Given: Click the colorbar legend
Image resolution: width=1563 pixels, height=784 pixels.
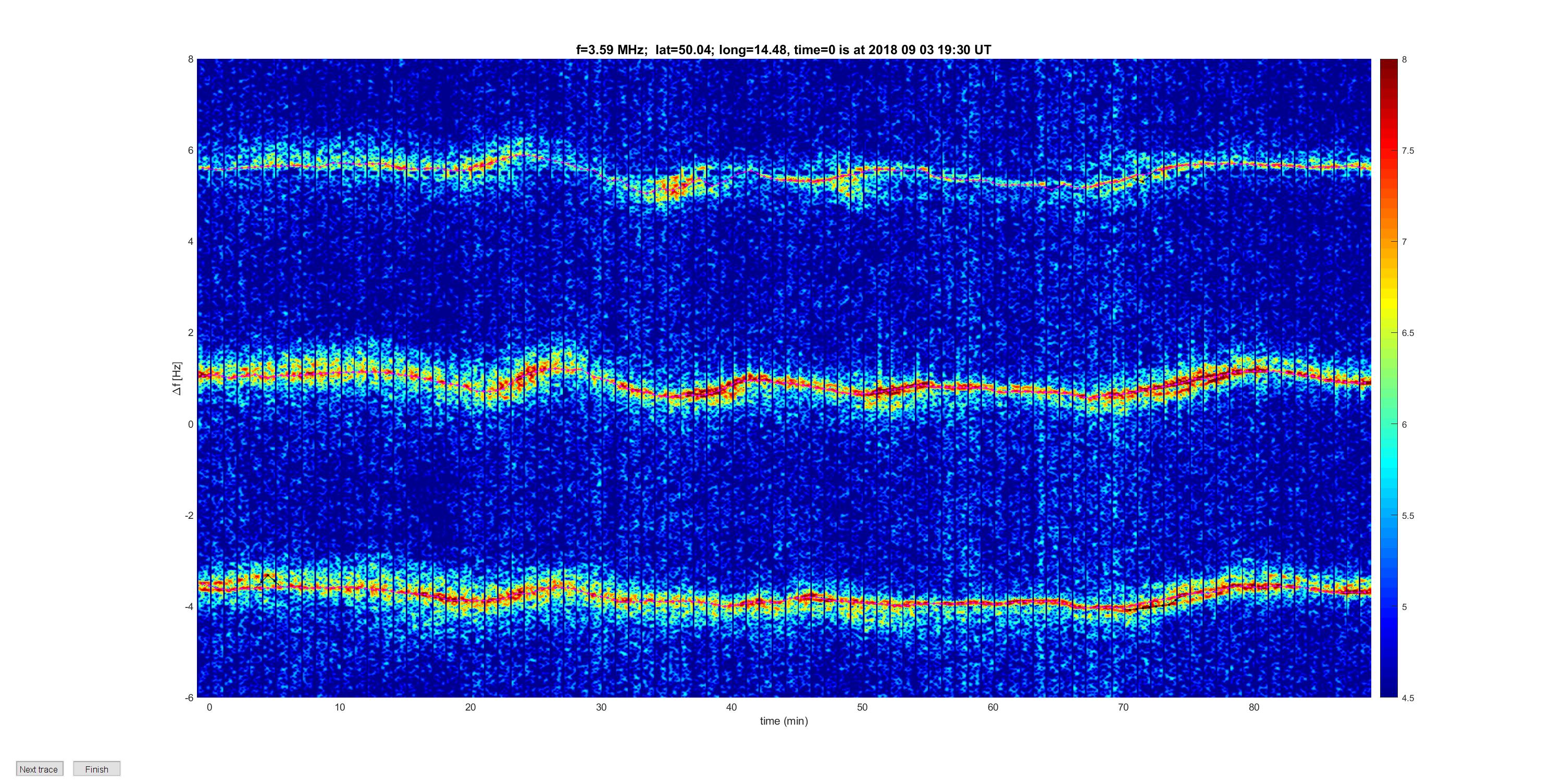Looking at the screenshot, I should tap(1389, 378).
